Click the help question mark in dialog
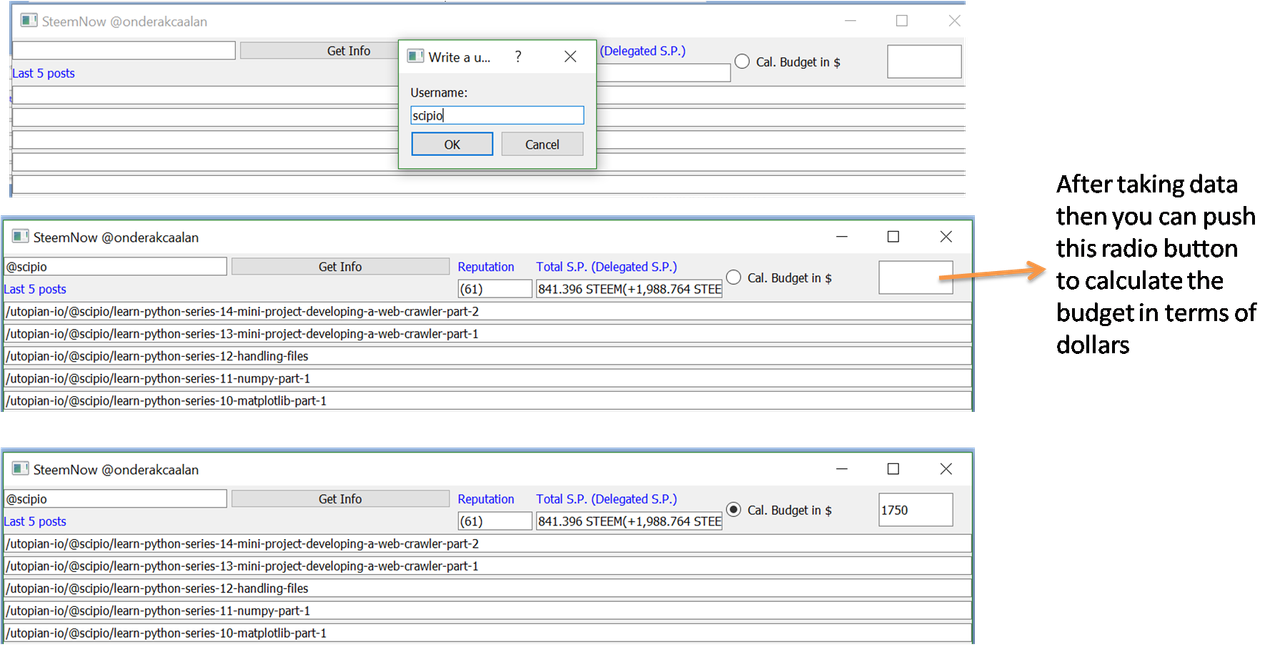The image size is (1280, 645). click(x=517, y=57)
